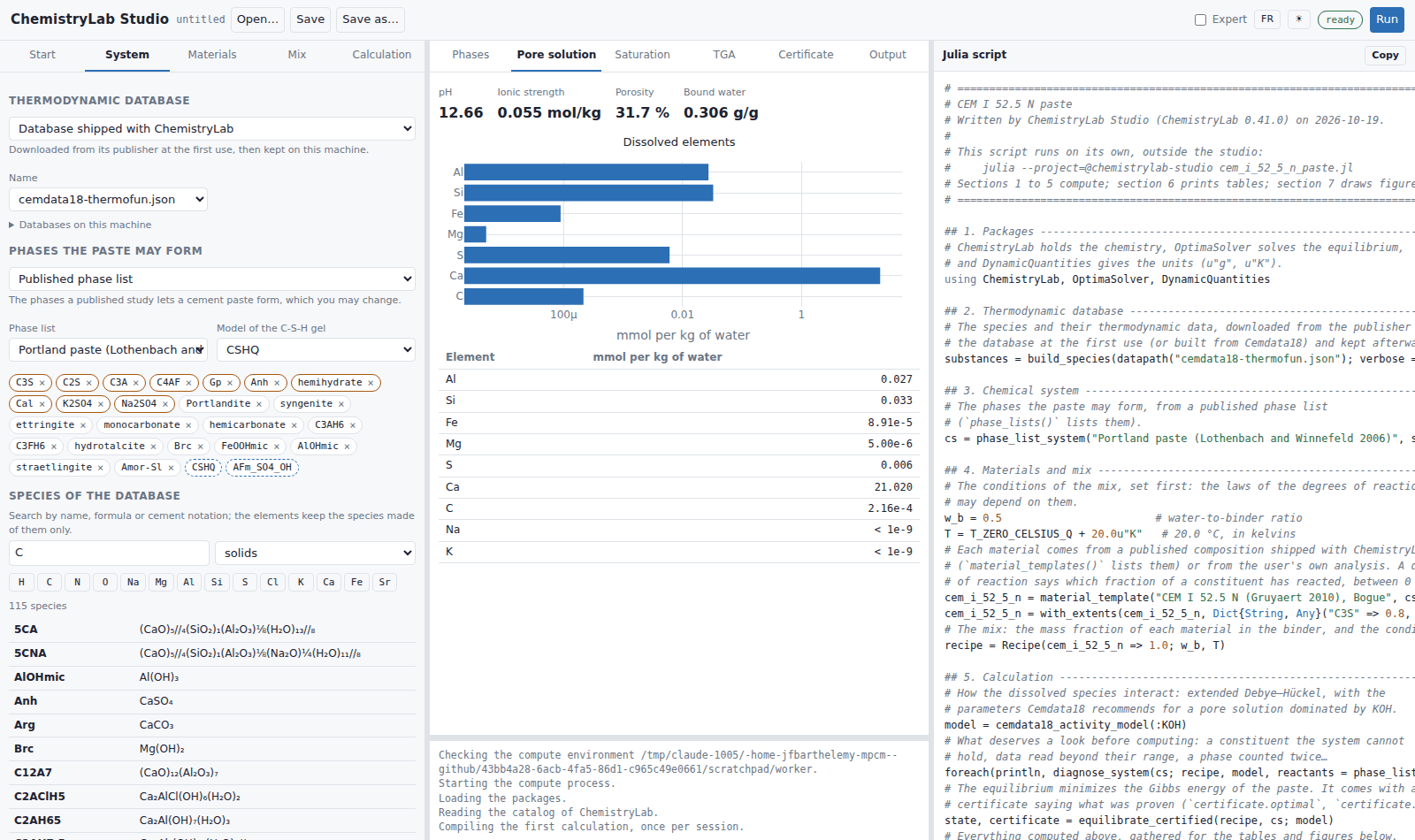Remove the Anh chip using its × icon
This screenshot has height=840, width=1415.
pyautogui.click(x=277, y=383)
